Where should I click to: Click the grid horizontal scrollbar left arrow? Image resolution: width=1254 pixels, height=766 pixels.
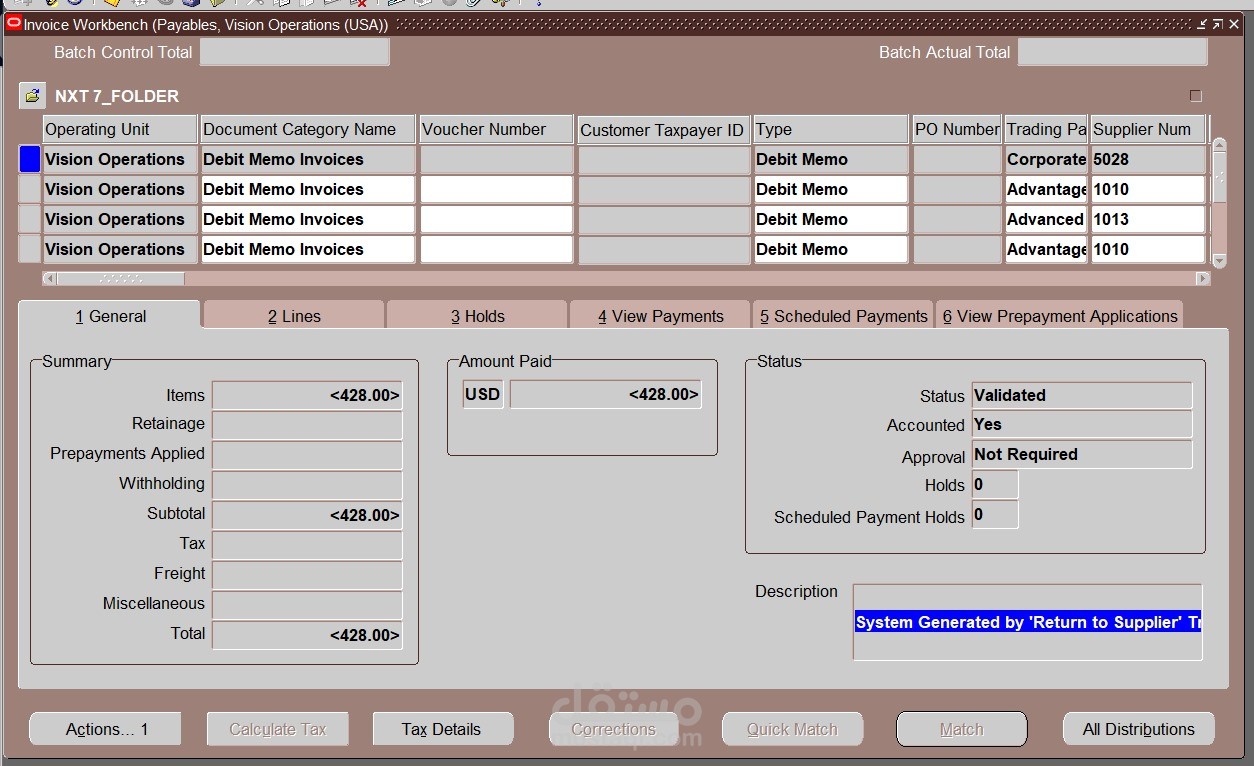49,278
